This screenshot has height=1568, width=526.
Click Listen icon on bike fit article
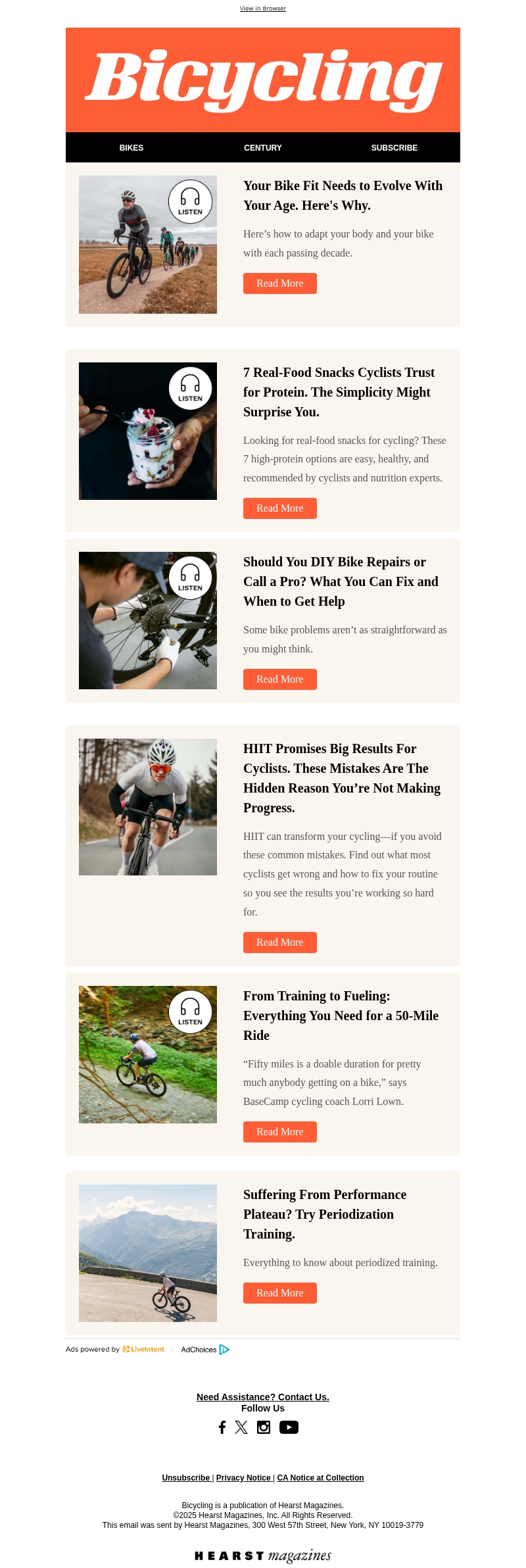190,201
